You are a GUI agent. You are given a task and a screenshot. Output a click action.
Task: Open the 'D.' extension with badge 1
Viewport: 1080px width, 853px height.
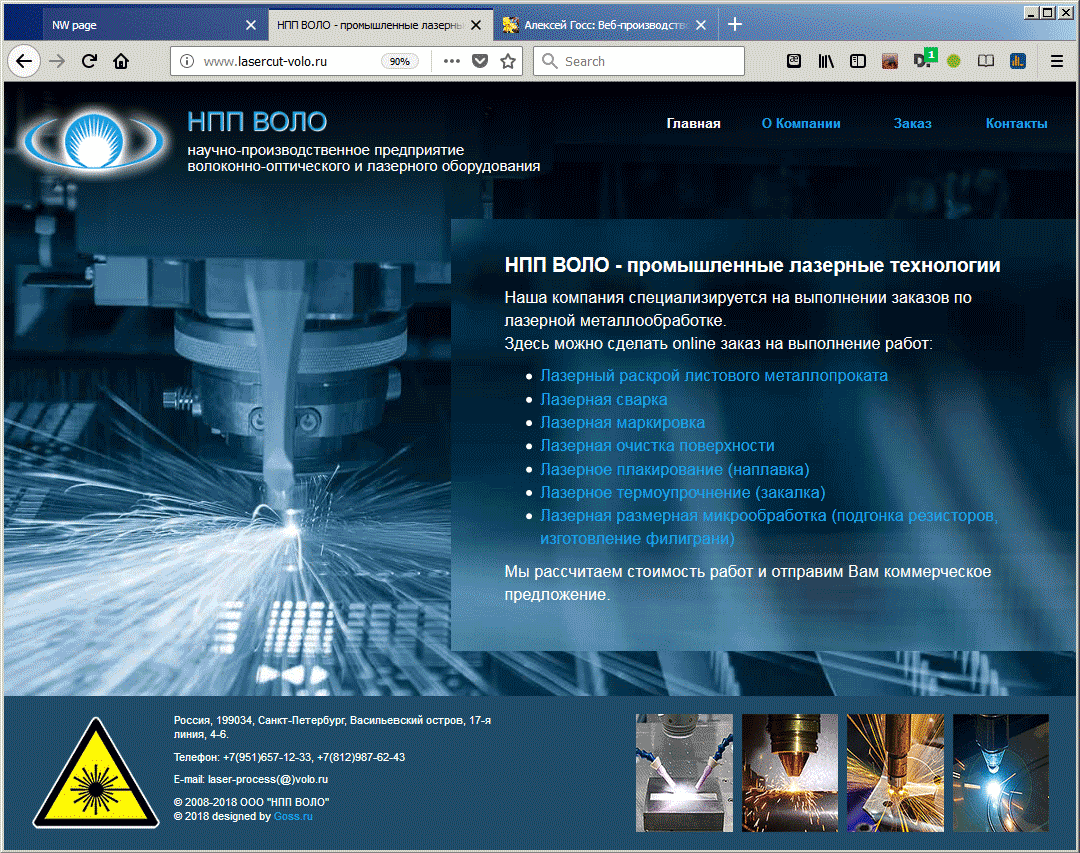point(924,59)
